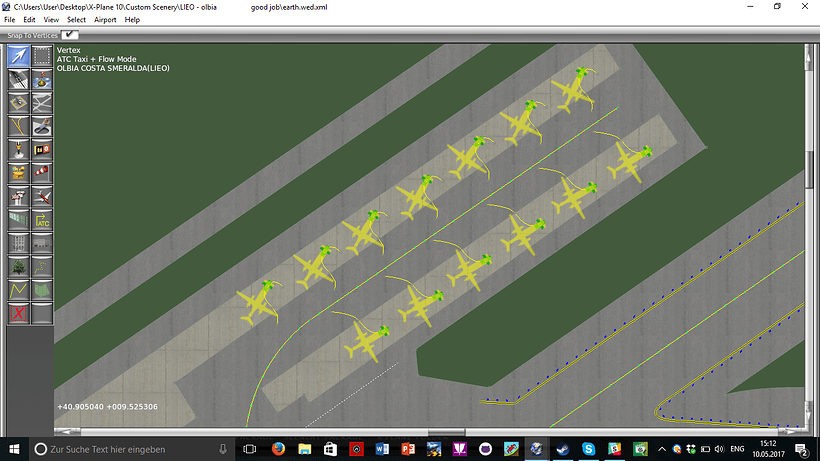Viewport: 820px width, 461px height.
Task: Select the Vertex arrow tool
Action: point(18,55)
